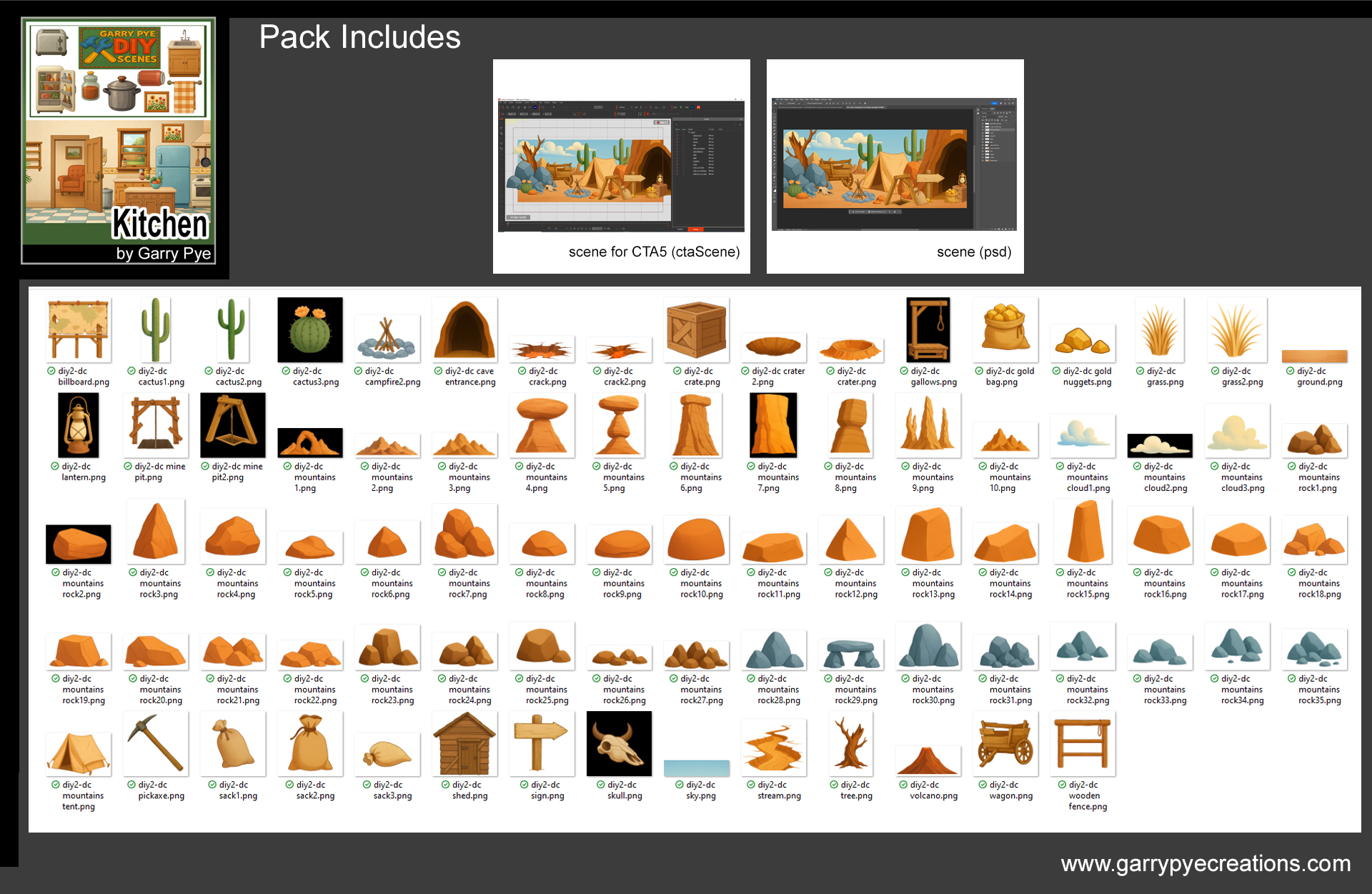Select the mountains tent.png icon

pyautogui.click(x=78, y=753)
